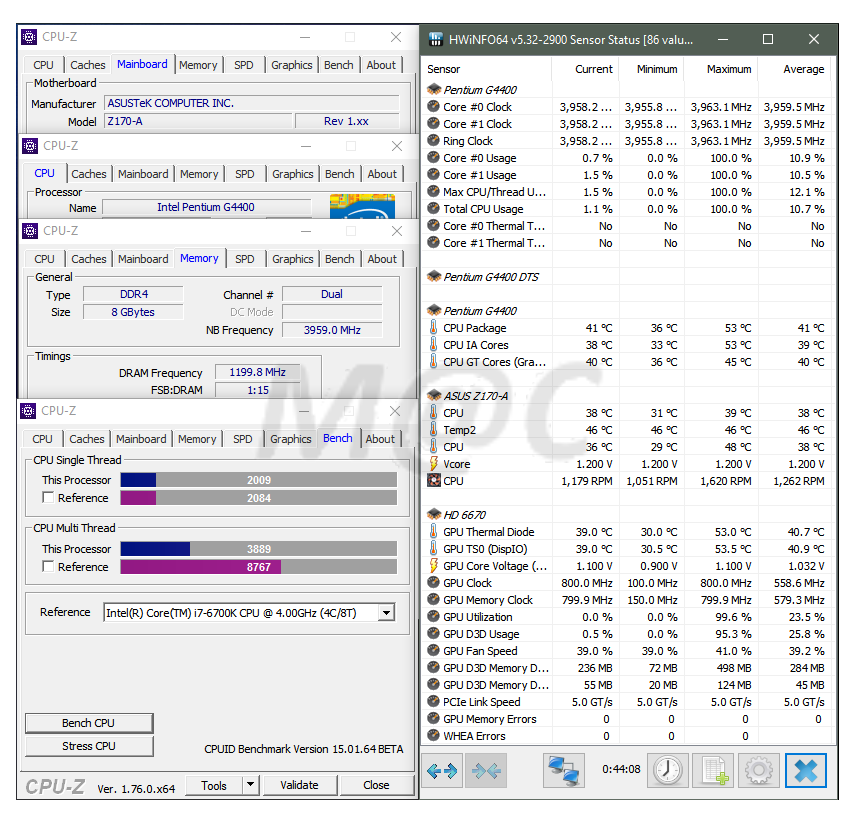
Task: Click the WHEA Errors gauge icon
Action: [x=433, y=735]
